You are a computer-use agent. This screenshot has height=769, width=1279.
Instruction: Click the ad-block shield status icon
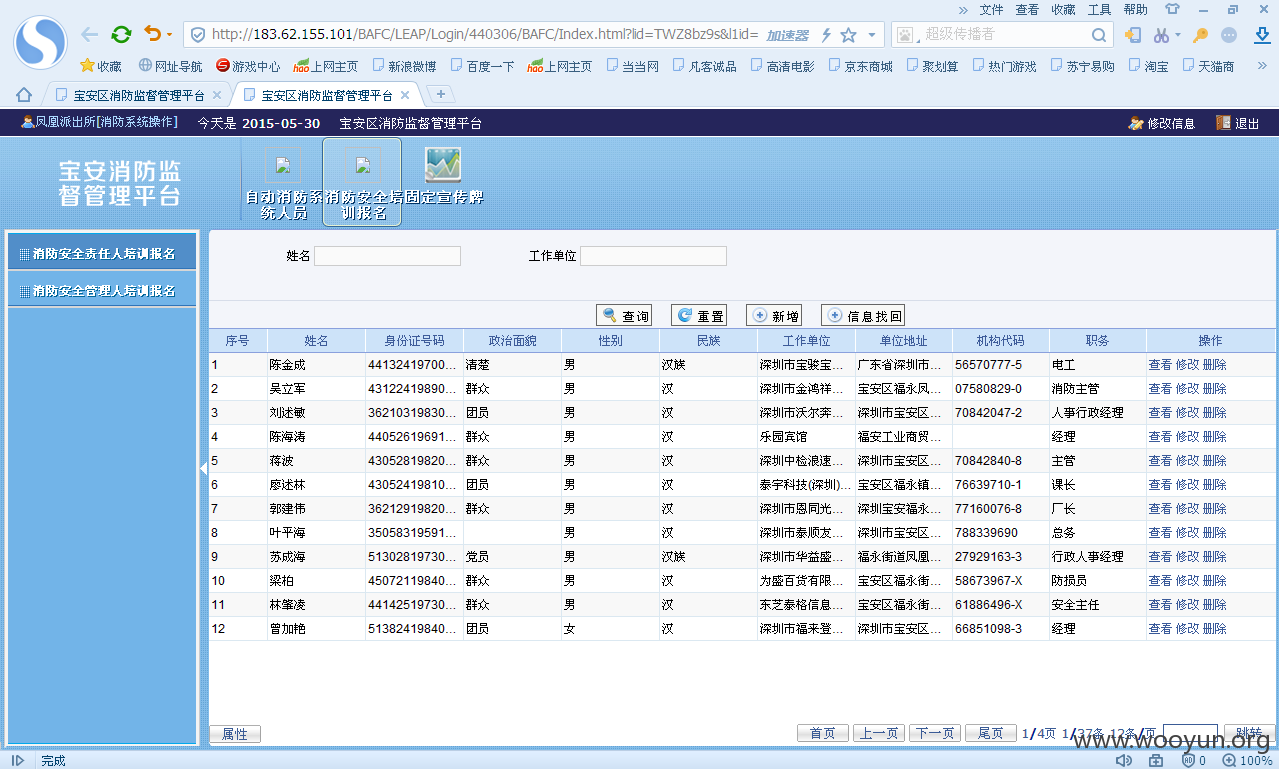tap(1189, 761)
